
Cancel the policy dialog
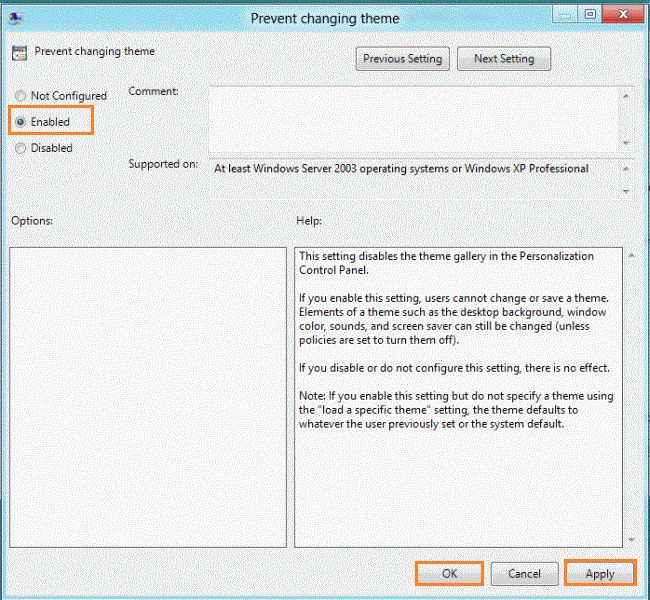pyautogui.click(x=524, y=573)
